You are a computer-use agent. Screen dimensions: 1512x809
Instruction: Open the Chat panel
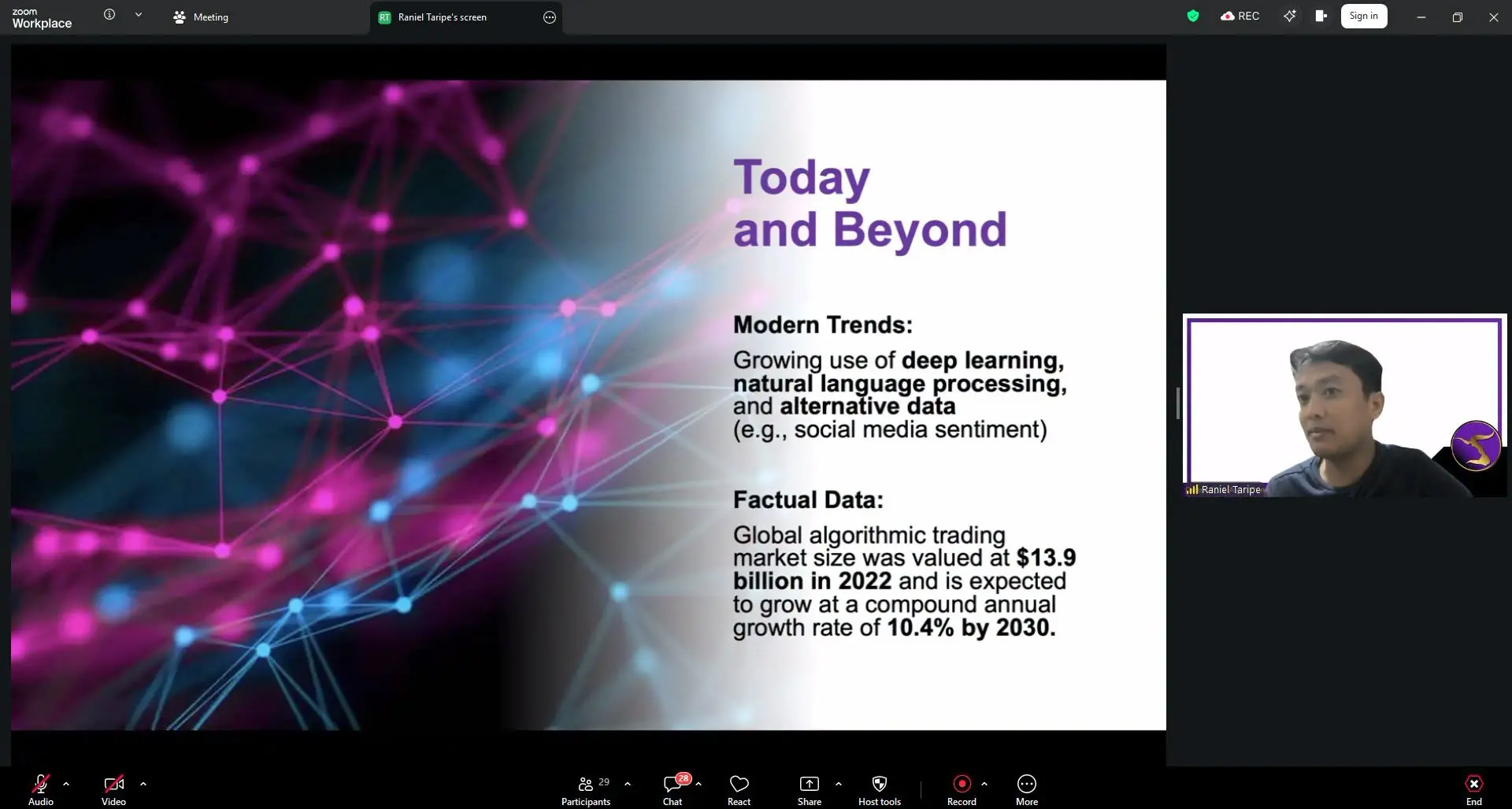pos(673,789)
